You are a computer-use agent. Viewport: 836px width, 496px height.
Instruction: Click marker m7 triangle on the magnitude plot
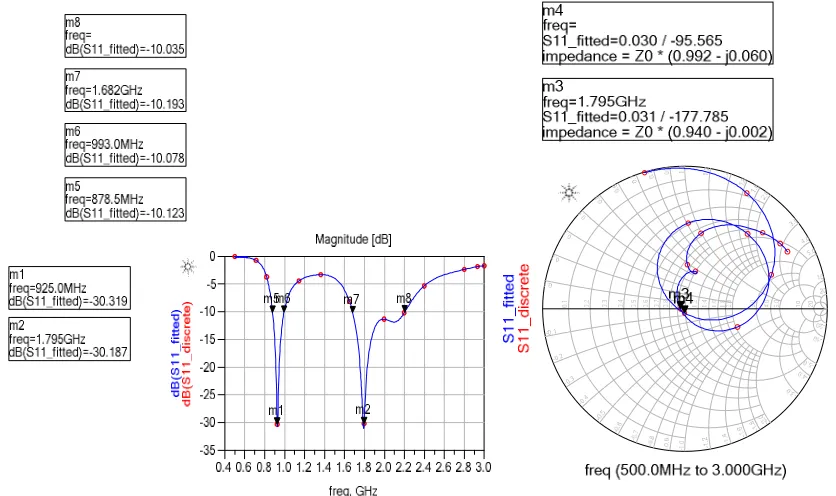(x=352, y=309)
